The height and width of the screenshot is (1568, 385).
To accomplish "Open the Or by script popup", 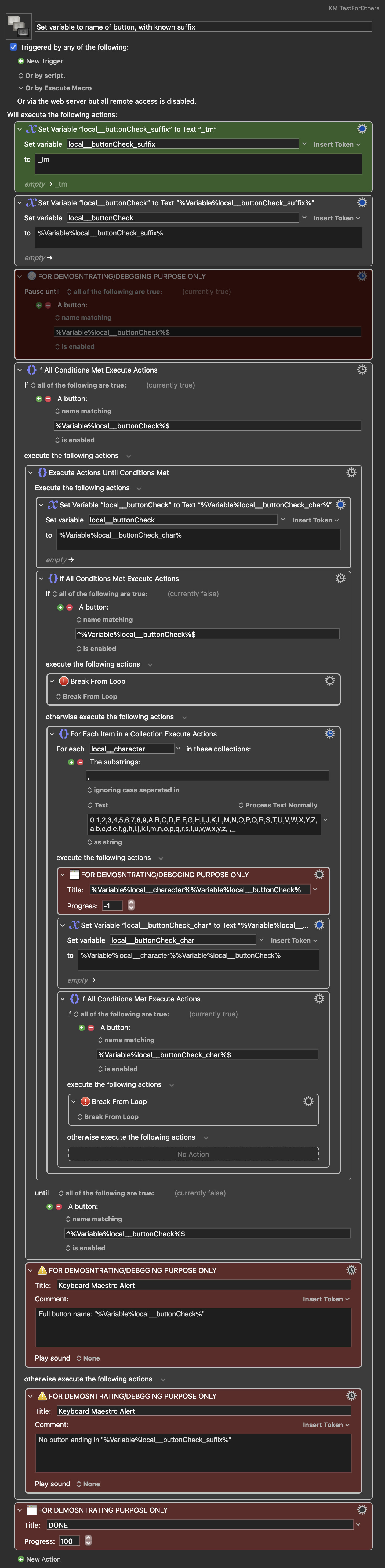I will (41, 76).
